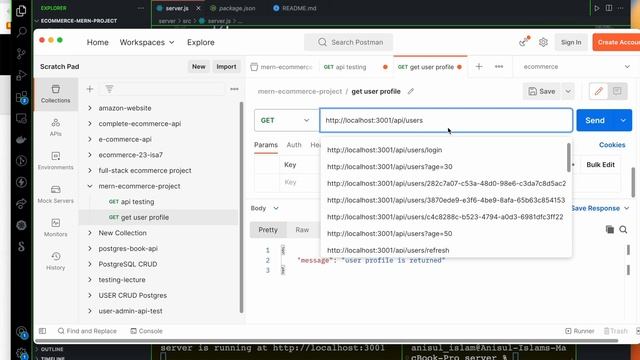
Task: Select the Auth tab
Action: click(294, 145)
